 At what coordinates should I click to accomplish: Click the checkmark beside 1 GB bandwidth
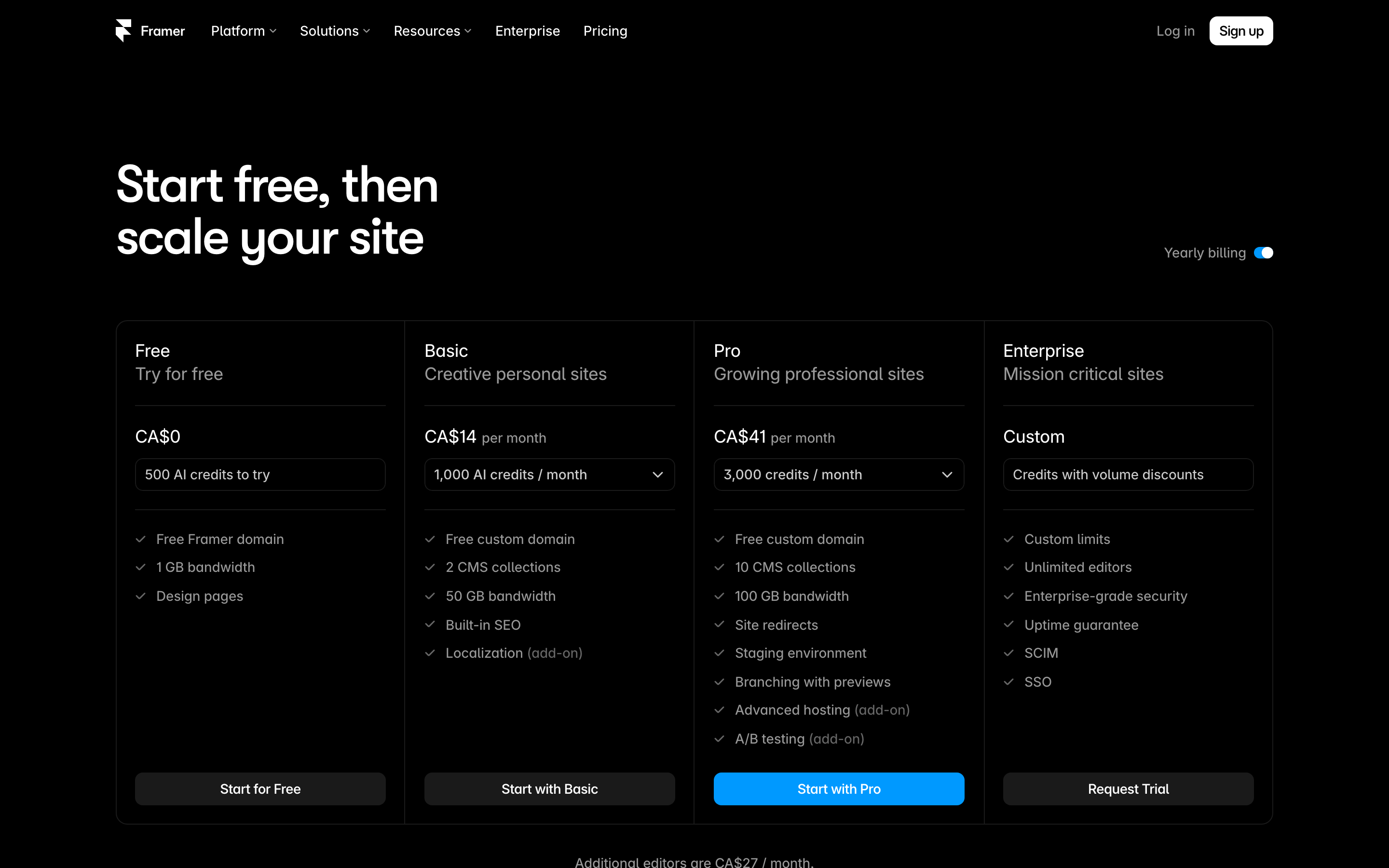141,567
